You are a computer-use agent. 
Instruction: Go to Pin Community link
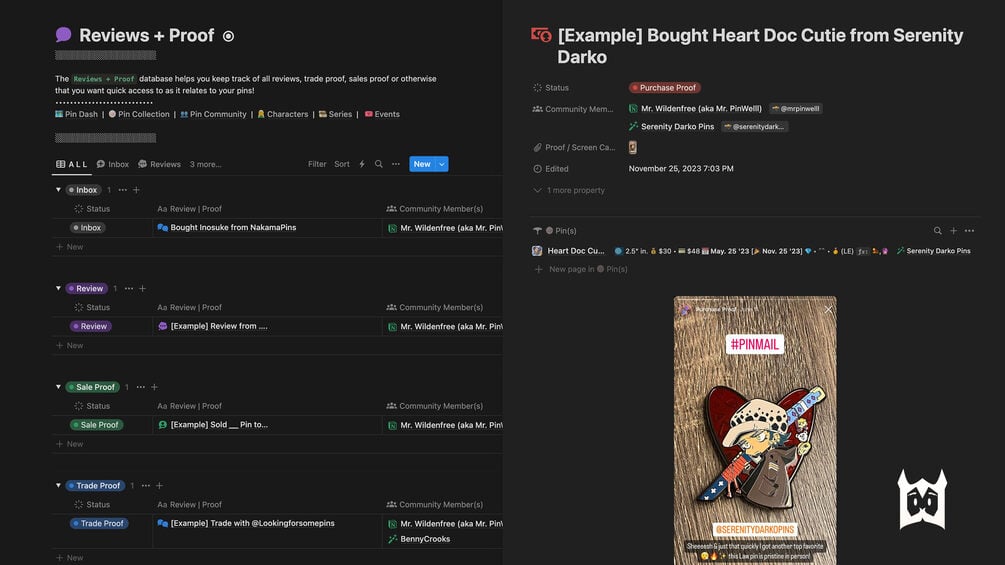tap(213, 114)
